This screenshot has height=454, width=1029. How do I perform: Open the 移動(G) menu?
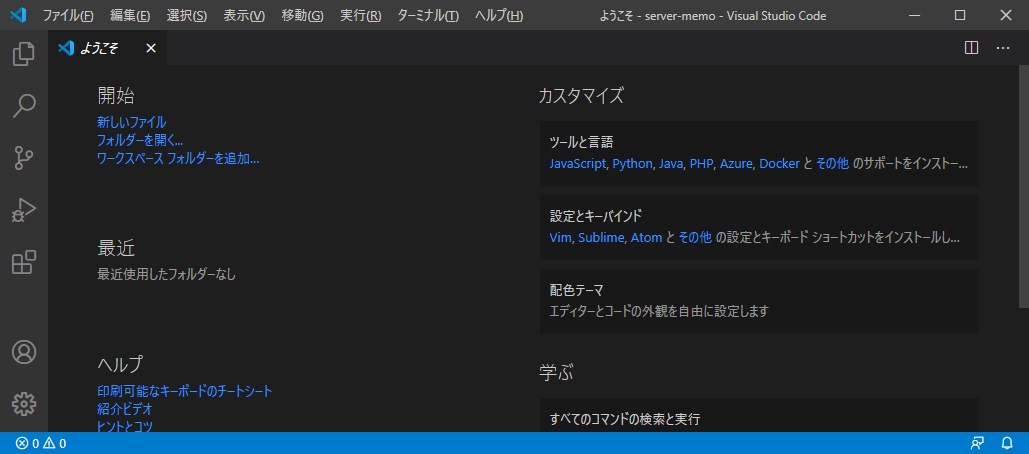pos(303,15)
